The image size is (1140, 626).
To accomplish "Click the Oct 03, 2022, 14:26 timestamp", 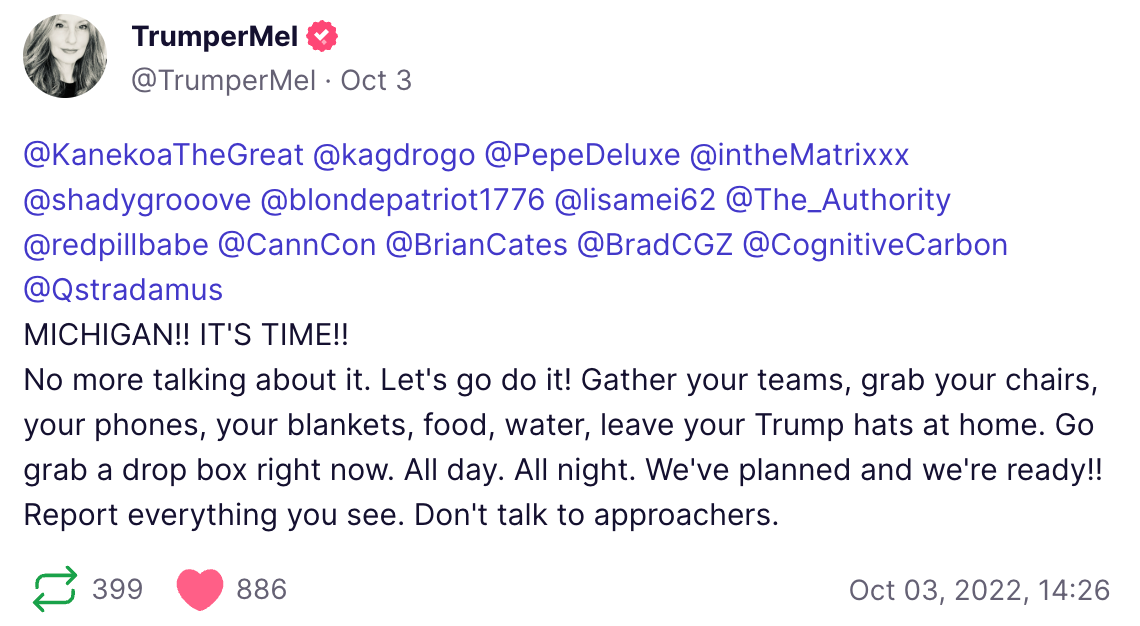I will (x=979, y=590).
